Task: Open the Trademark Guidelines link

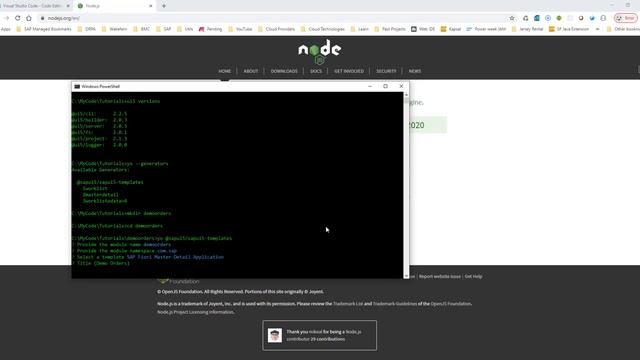Action: 395,304
